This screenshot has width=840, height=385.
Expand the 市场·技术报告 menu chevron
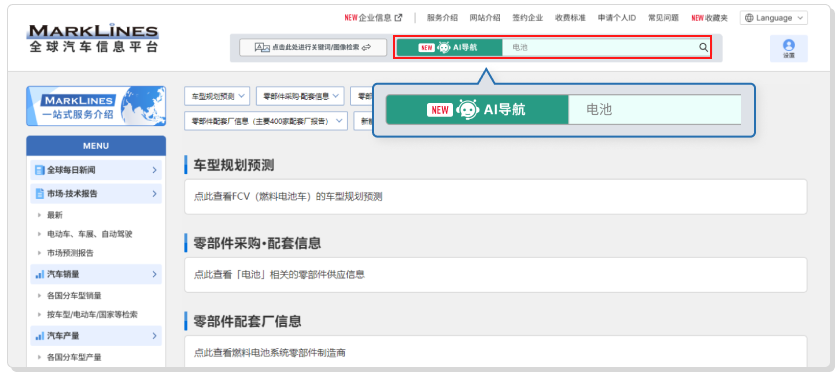(x=154, y=194)
